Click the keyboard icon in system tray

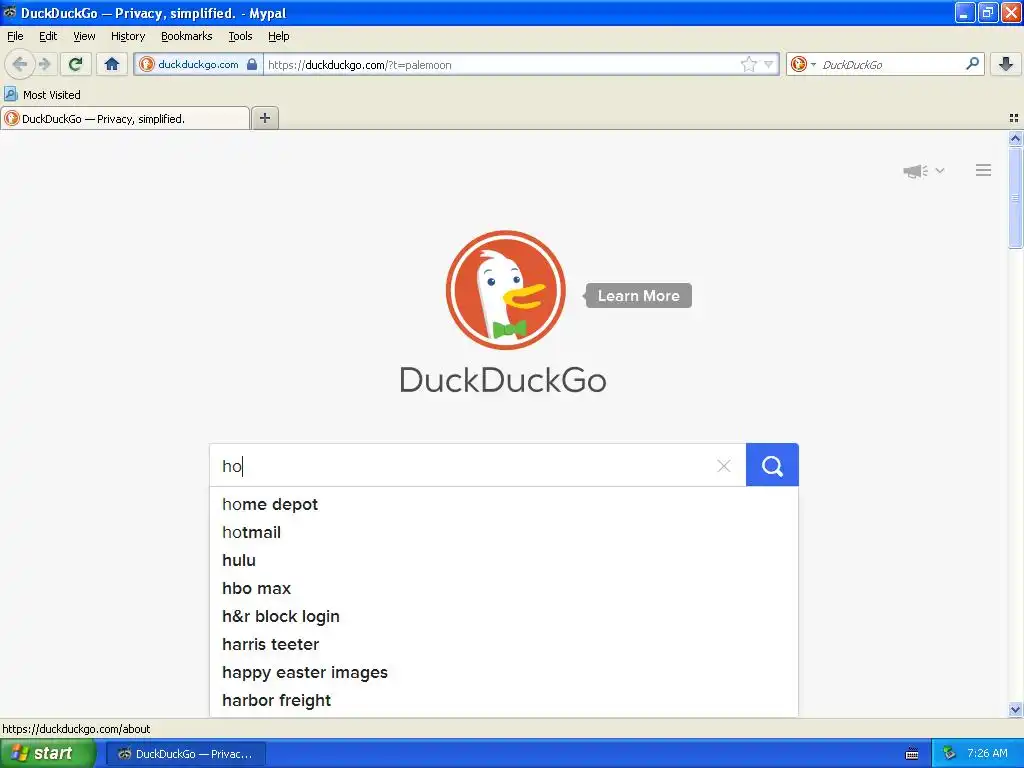(x=912, y=754)
